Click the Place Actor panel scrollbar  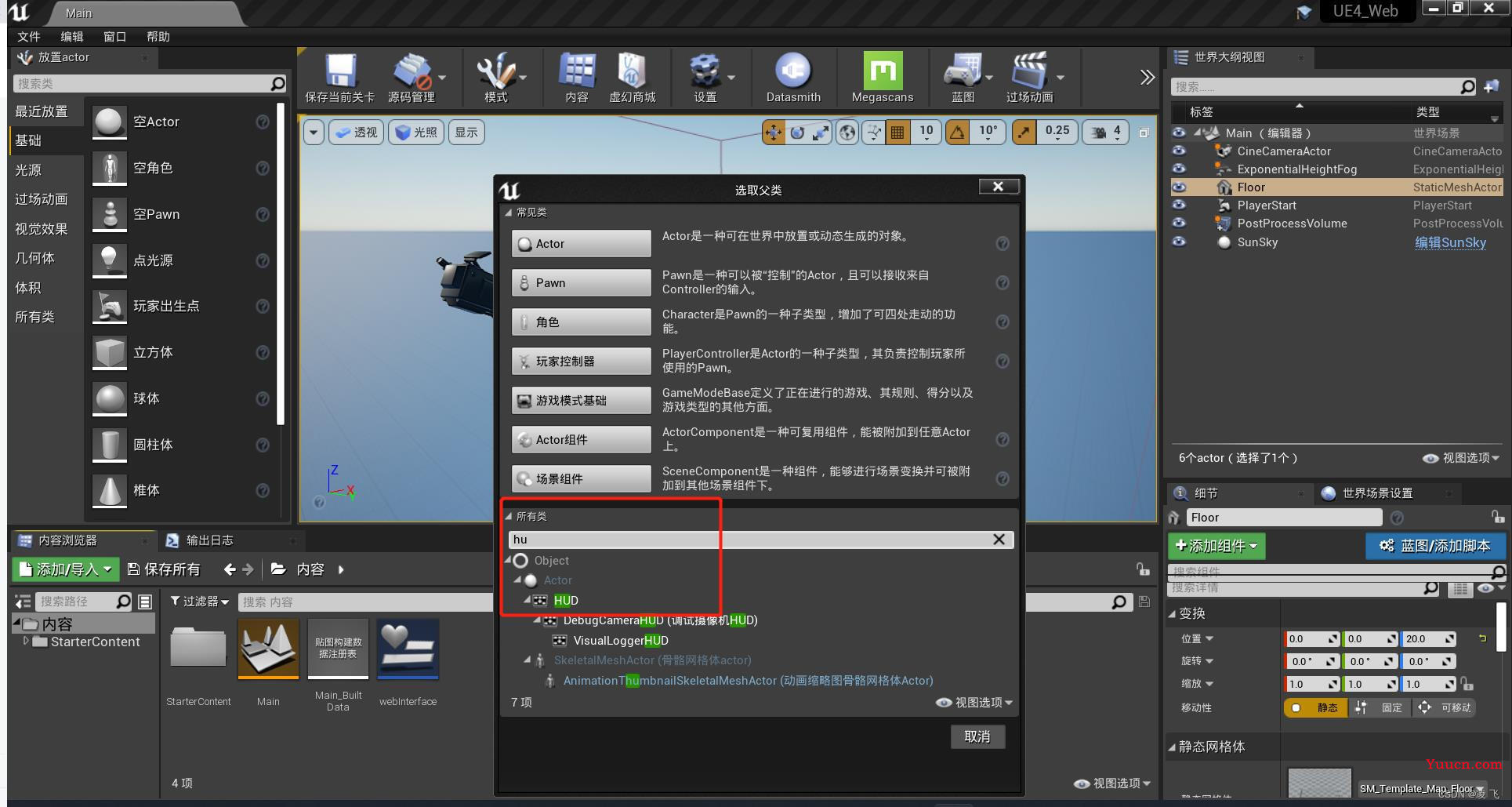click(x=281, y=263)
